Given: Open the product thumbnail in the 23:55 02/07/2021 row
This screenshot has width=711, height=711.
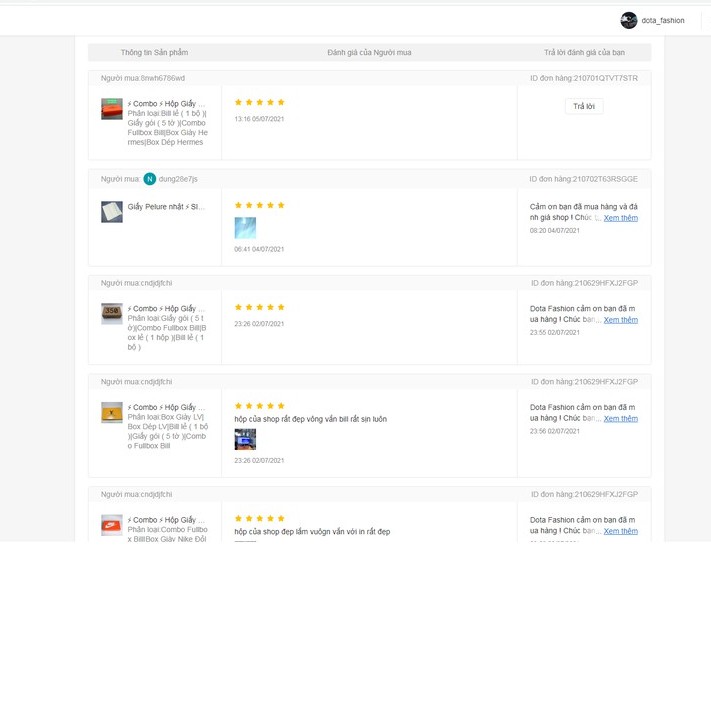Looking at the screenshot, I should point(112,314).
